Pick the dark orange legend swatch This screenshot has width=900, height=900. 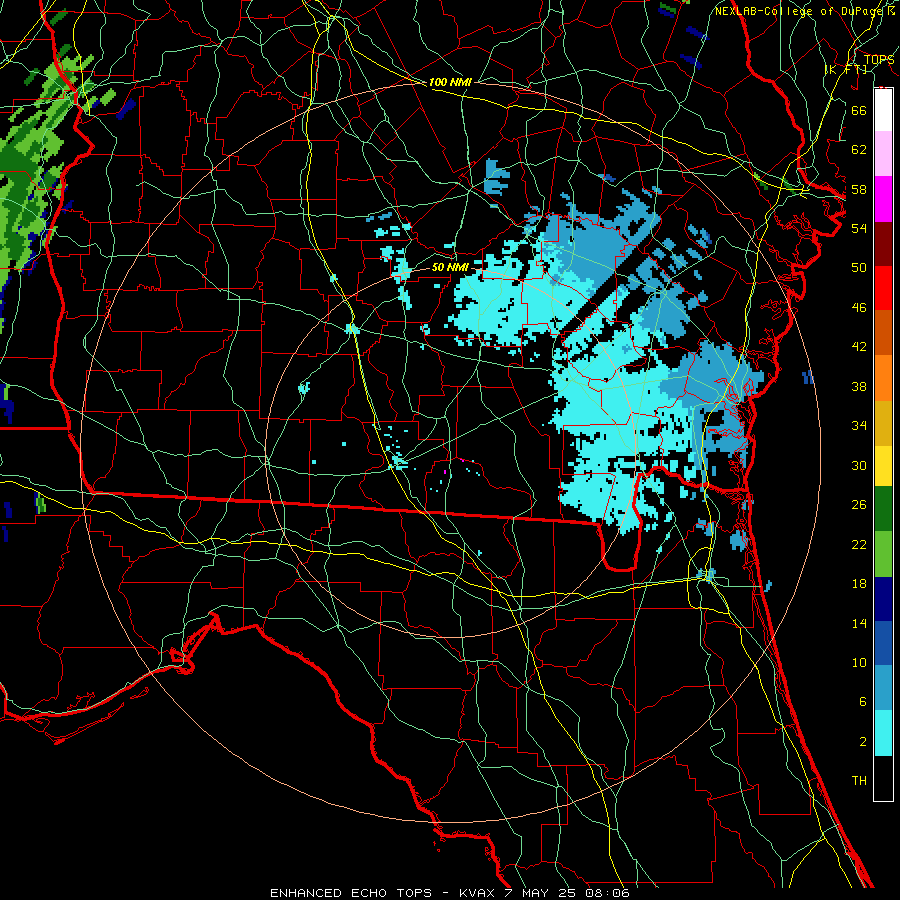[x=883, y=332]
